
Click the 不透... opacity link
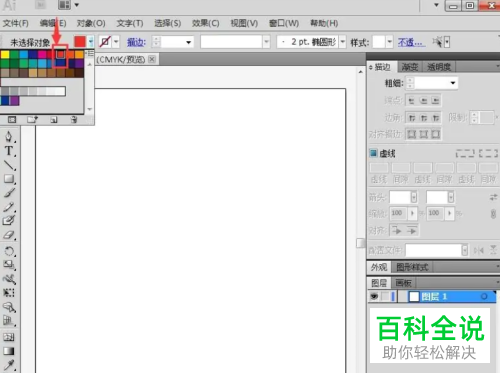(411, 42)
